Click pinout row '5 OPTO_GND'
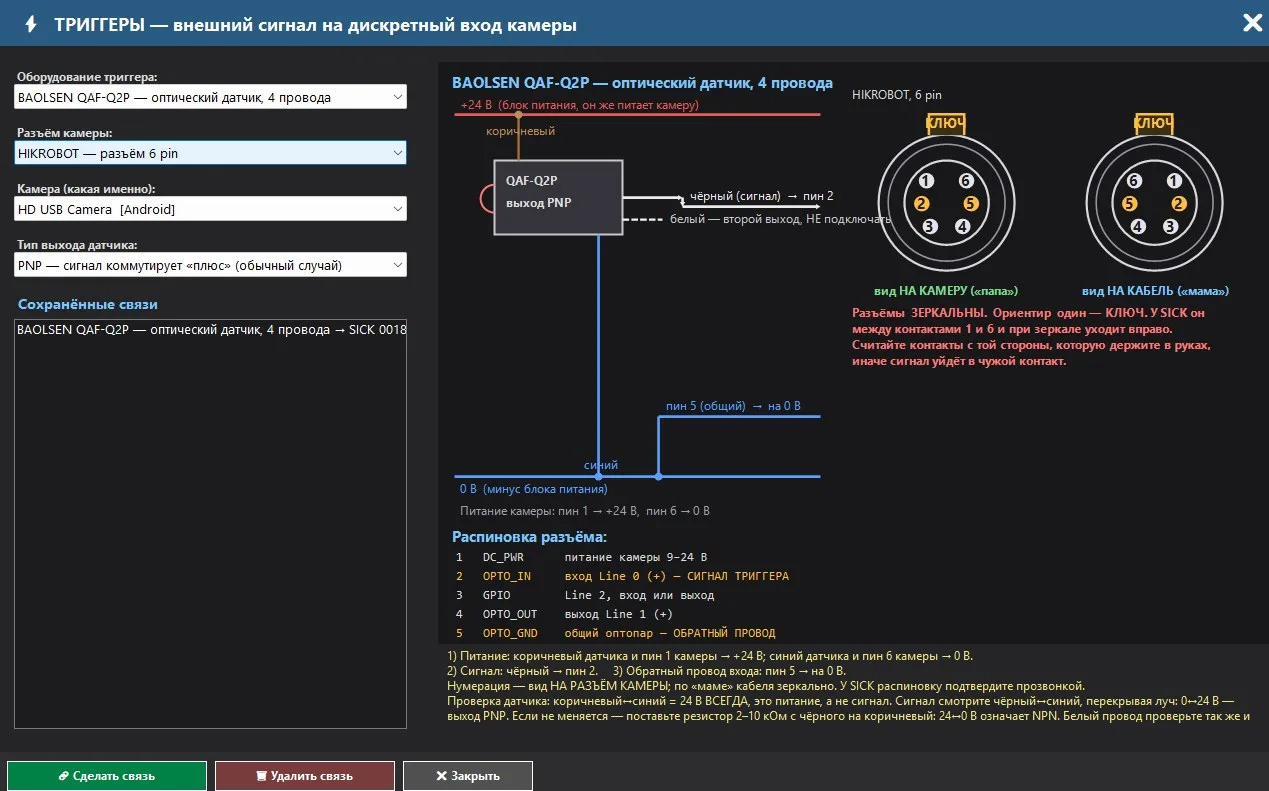1269x791 pixels. point(615,633)
